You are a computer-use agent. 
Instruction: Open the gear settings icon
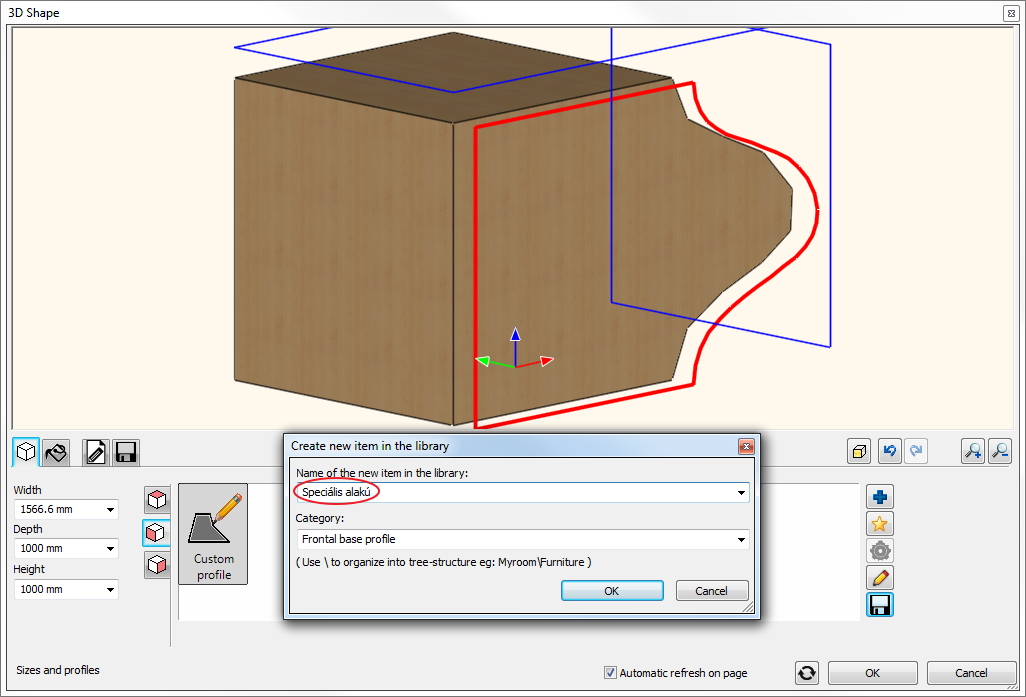pos(880,551)
